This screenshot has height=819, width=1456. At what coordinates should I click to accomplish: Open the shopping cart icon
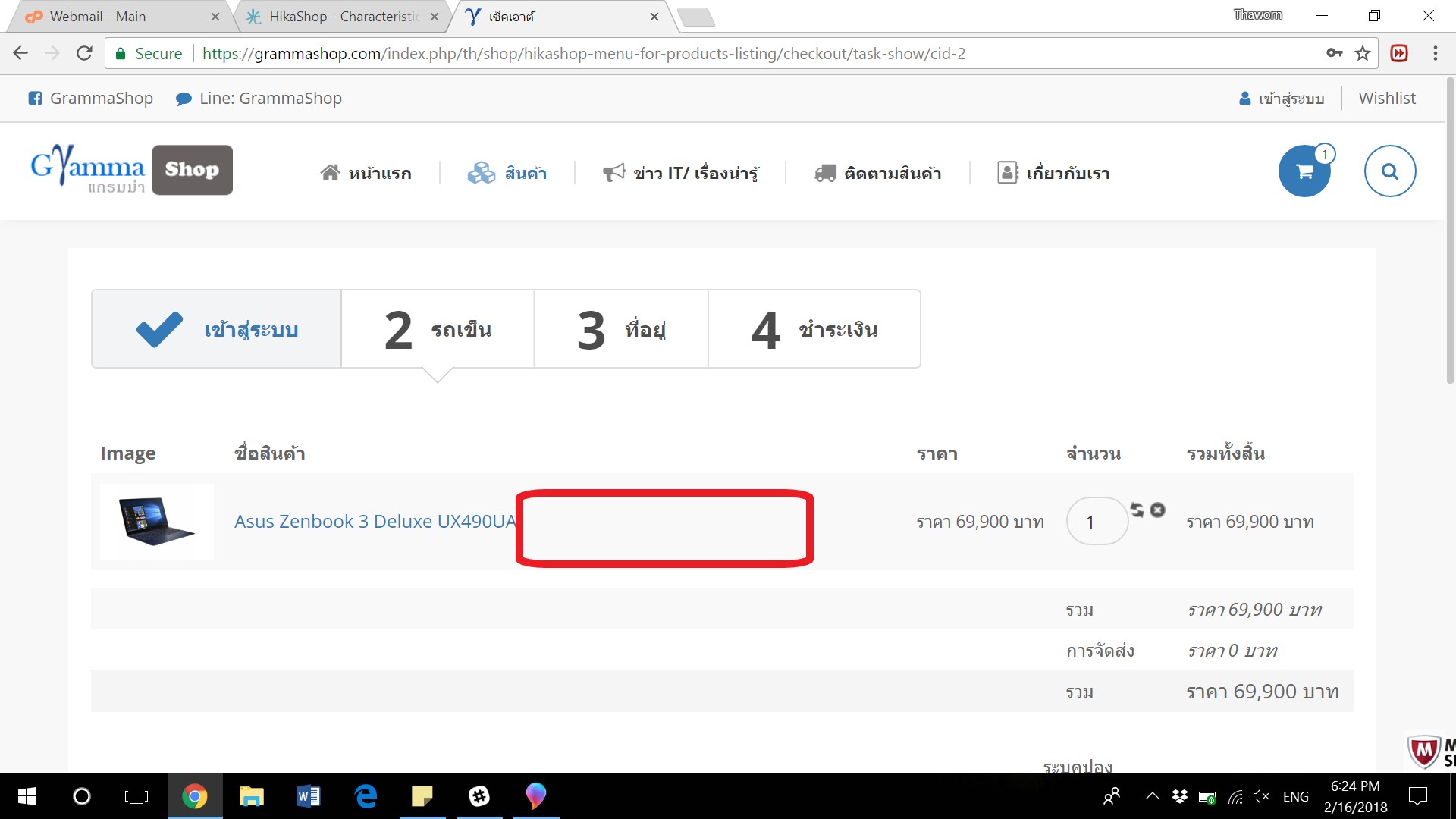pyautogui.click(x=1304, y=171)
